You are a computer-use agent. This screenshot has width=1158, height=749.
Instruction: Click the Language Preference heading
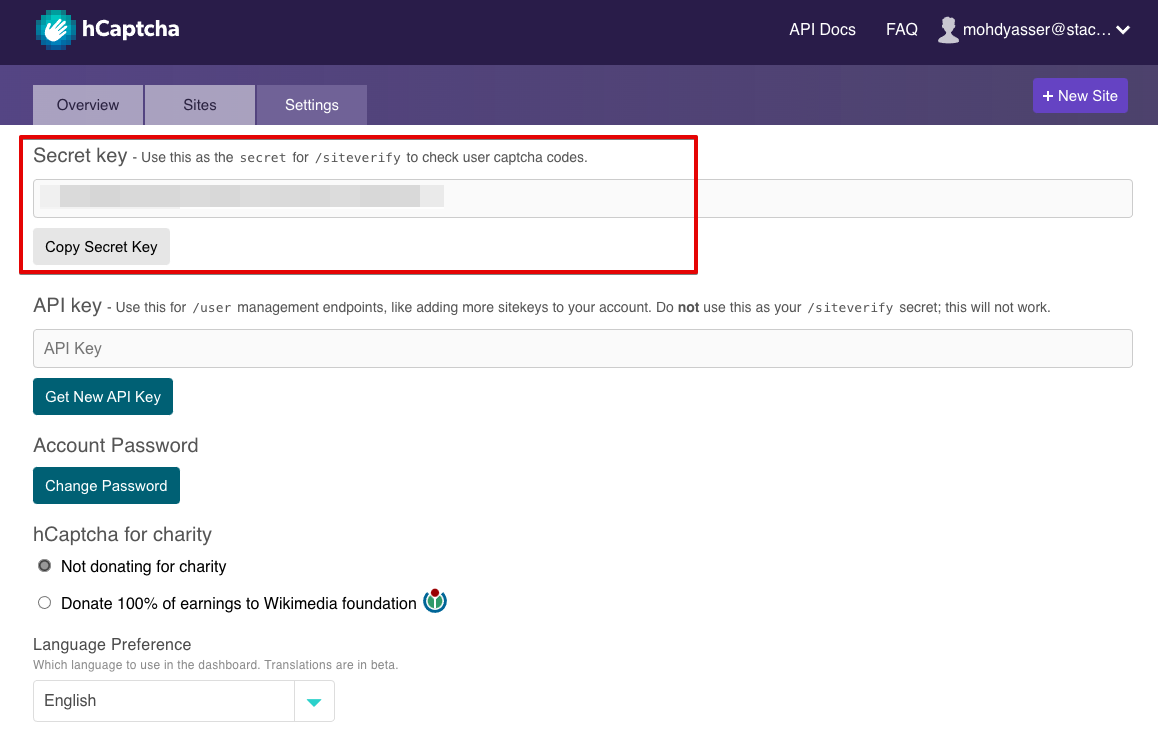112,644
